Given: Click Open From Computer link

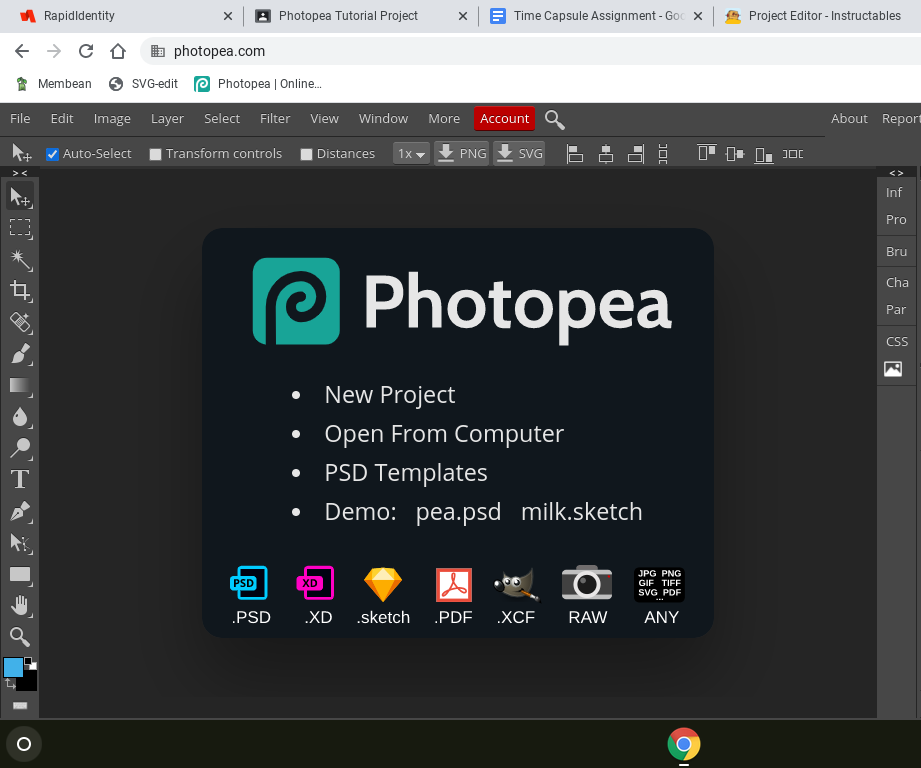Looking at the screenshot, I should click(x=444, y=434).
